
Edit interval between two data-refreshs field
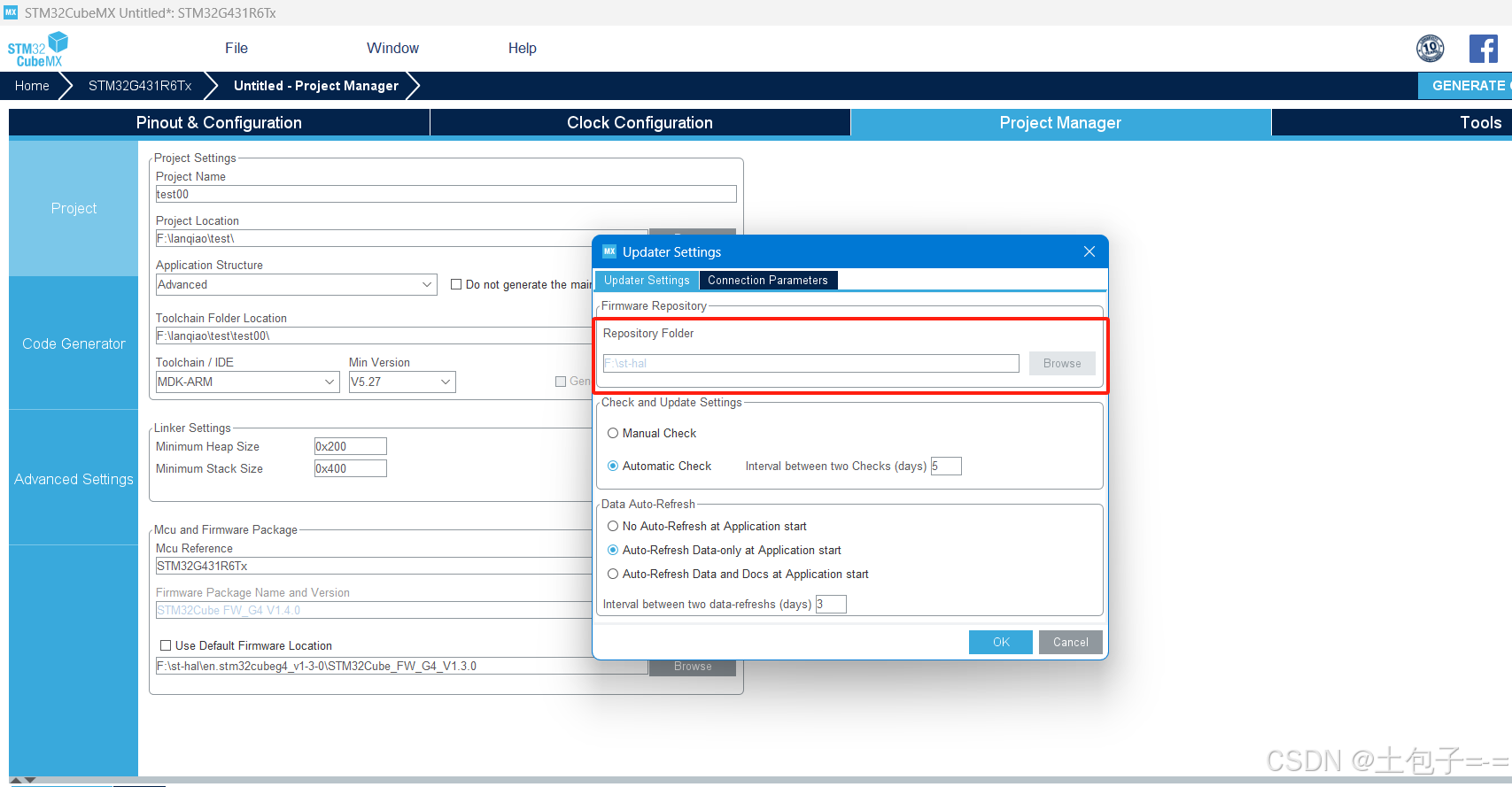831,604
